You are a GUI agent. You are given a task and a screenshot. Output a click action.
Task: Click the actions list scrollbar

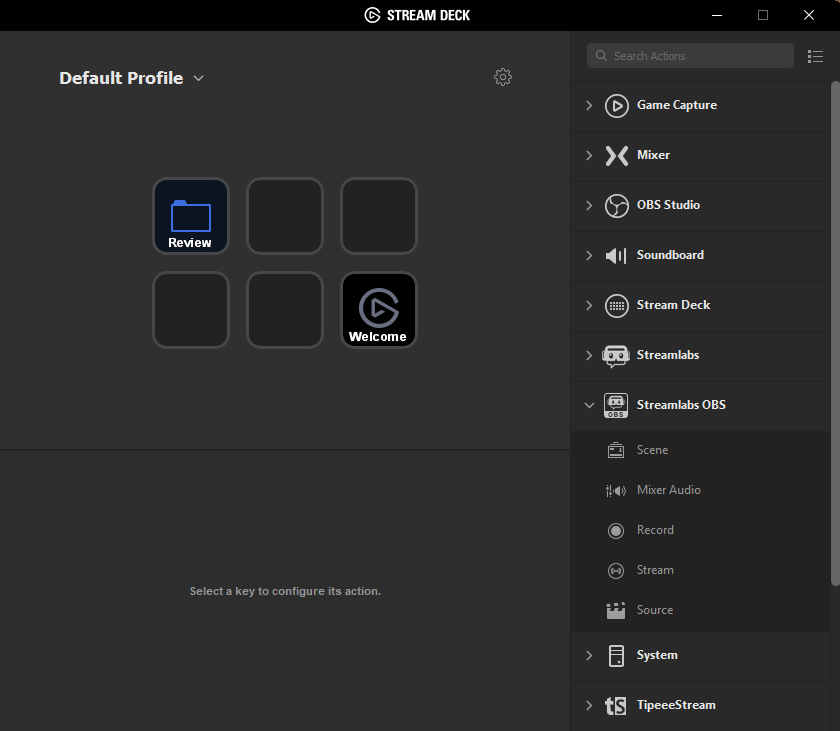835,333
